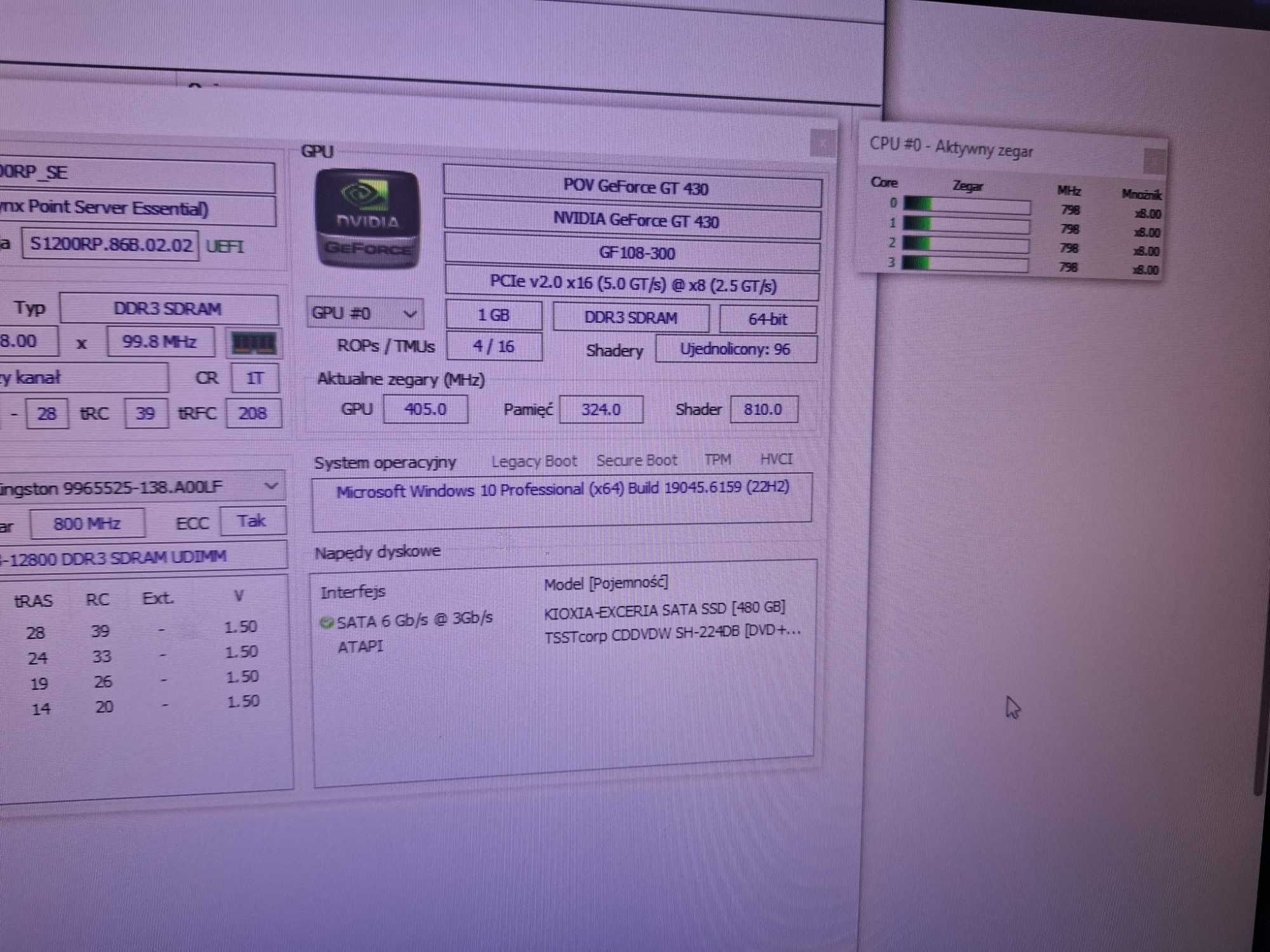Click the ROPs / TMUs value 4 / 16
This screenshot has height=952, width=1270.
click(494, 347)
